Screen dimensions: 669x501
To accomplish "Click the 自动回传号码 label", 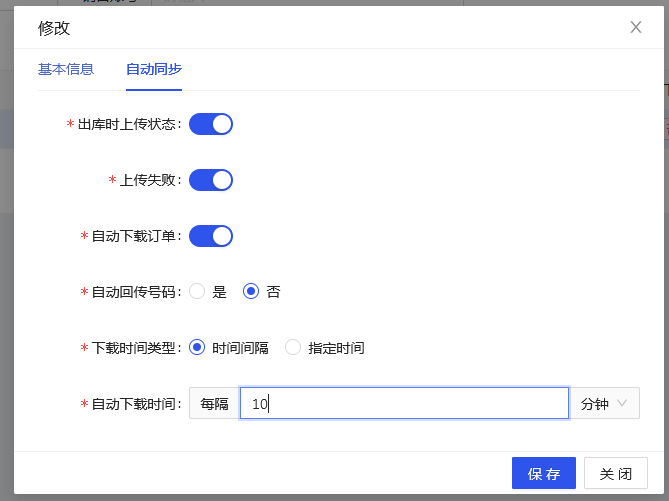I will tap(136, 292).
